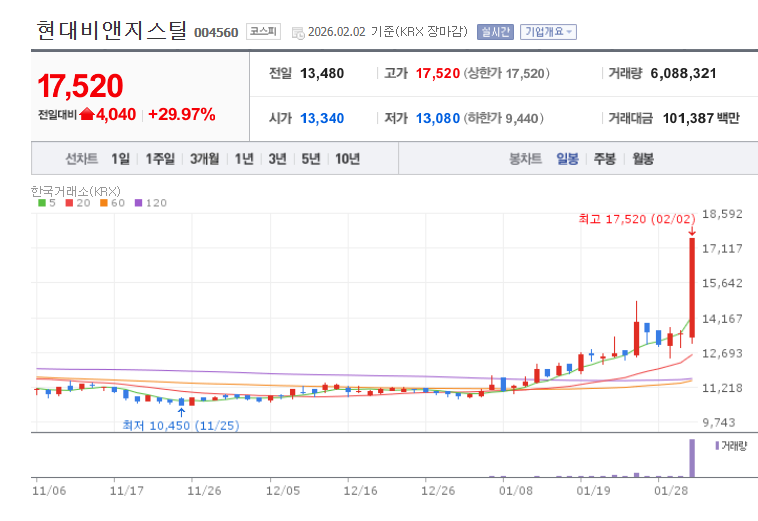
Task: Select the 1주일 line chart tab
Action: pyautogui.click(x=160, y=159)
